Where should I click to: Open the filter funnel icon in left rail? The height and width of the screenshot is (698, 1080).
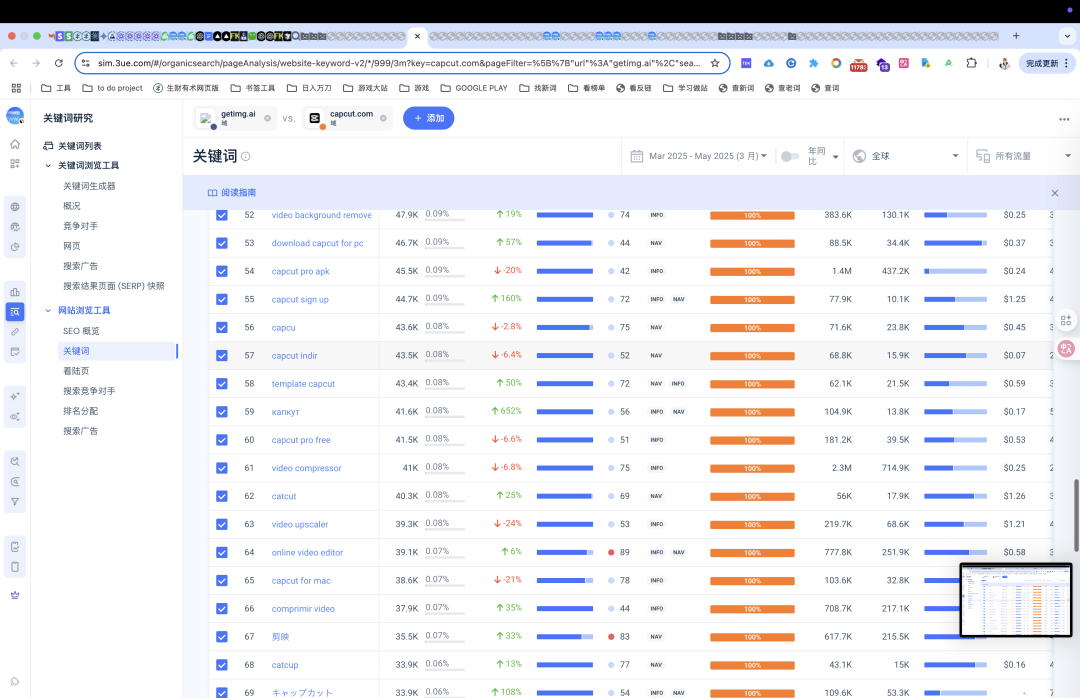pyautogui.click(x=15, y=502)
